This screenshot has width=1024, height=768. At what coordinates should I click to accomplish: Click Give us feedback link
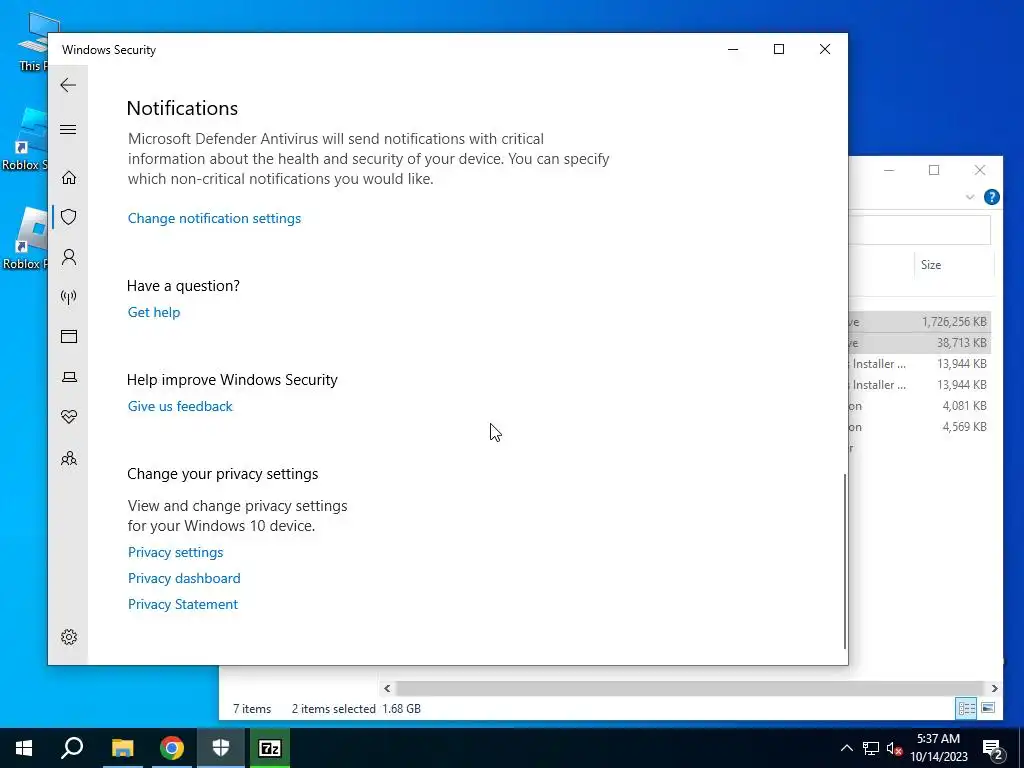[x=180, y=406]
